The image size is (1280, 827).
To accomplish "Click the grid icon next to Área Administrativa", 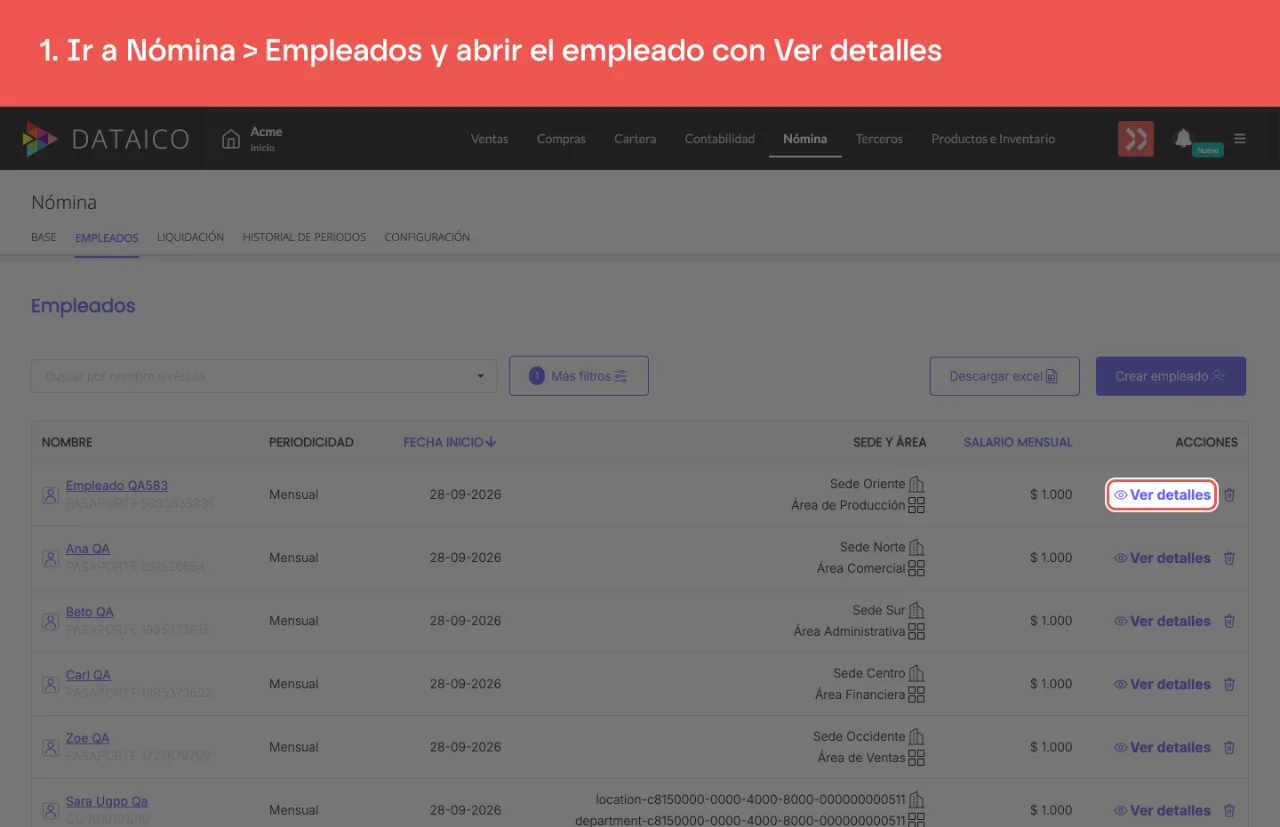I will 916,631.
